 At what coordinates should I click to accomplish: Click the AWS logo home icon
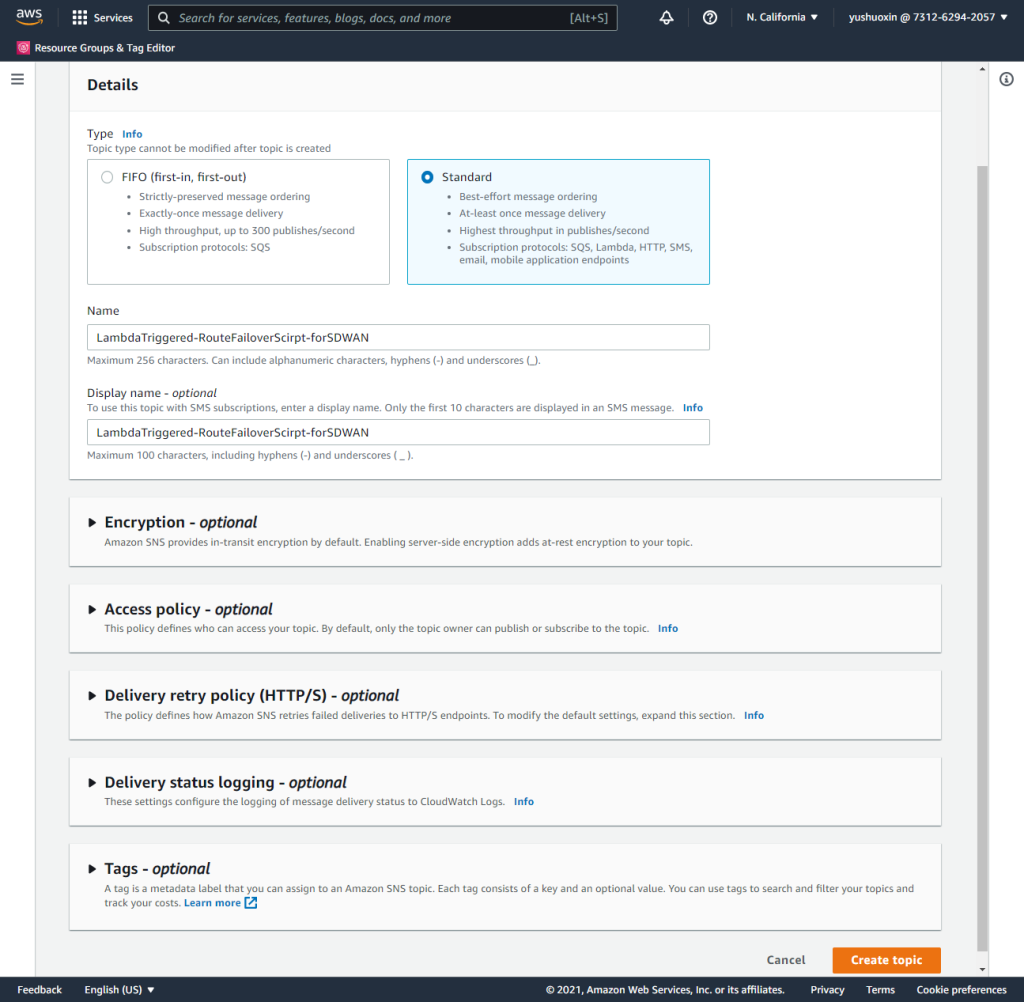[x=29, y=17]
